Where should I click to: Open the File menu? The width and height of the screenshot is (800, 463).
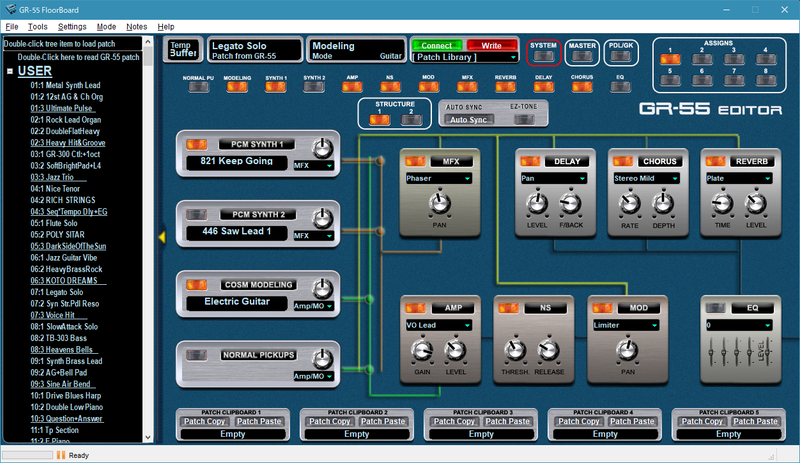click(x=12, y=27)
